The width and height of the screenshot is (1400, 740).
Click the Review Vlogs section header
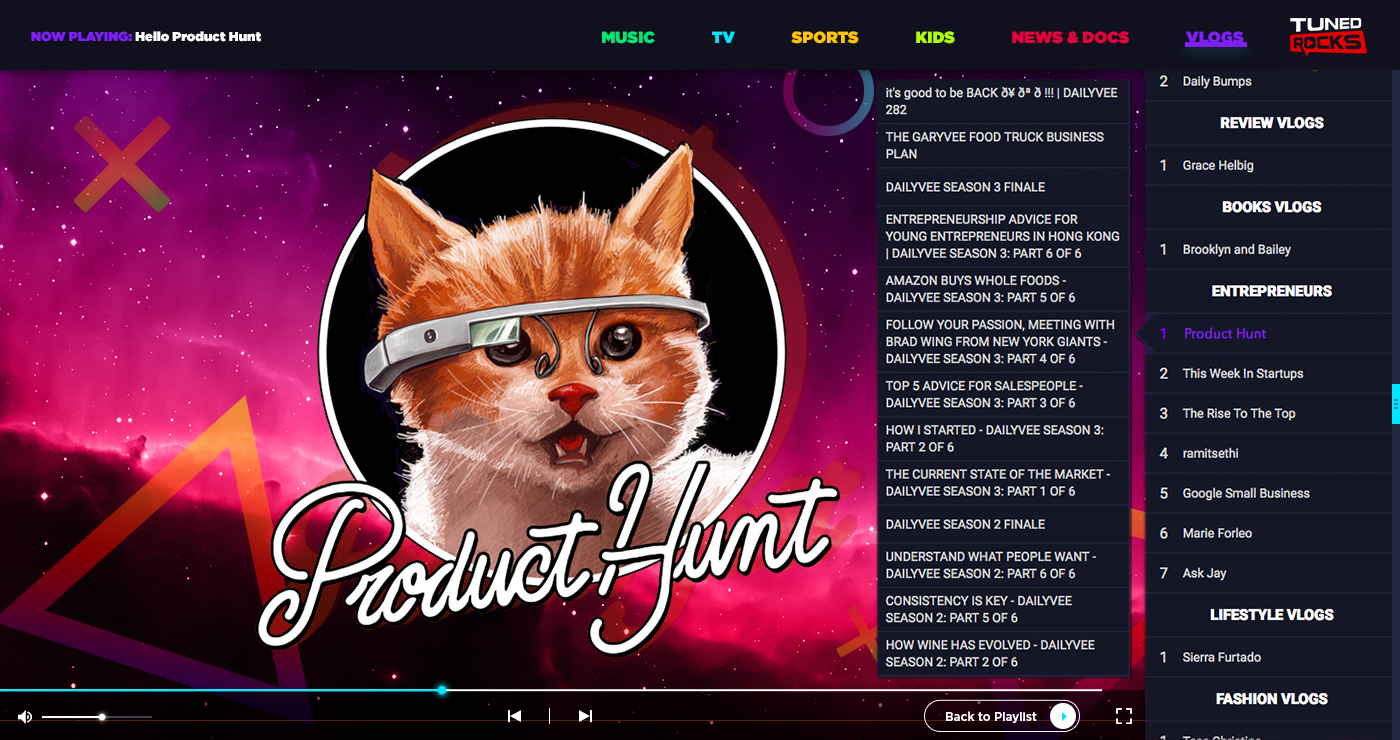pyautogui.click(x=1272, y=123)
